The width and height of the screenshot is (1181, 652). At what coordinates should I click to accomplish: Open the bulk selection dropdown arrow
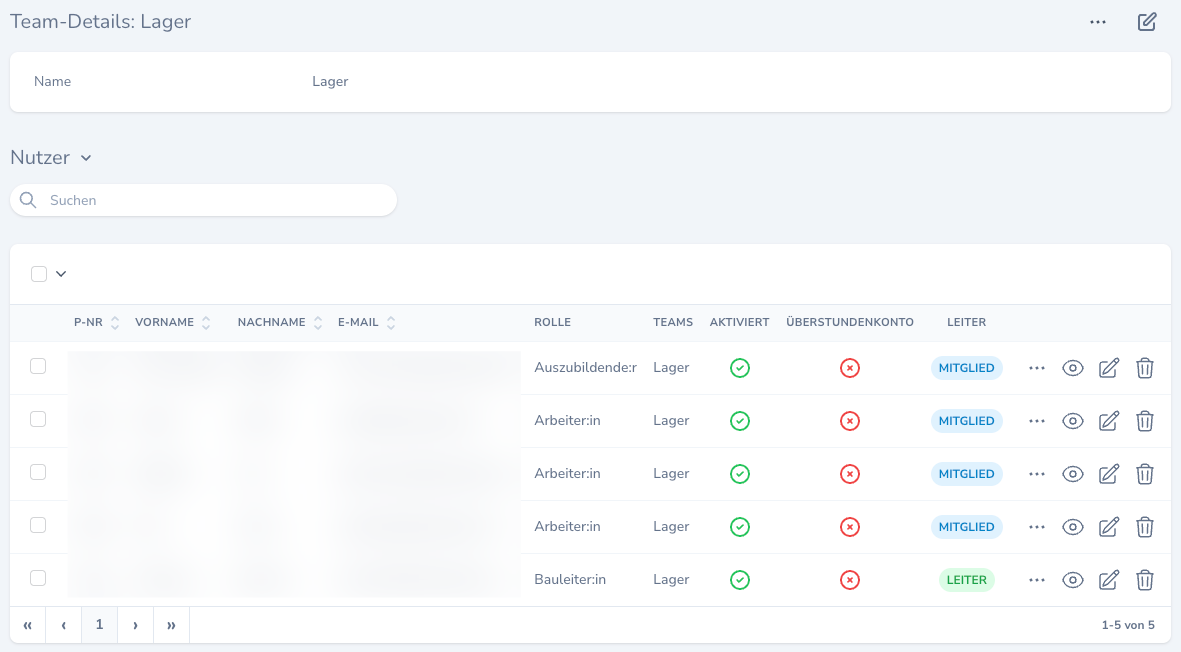[61, 274]
